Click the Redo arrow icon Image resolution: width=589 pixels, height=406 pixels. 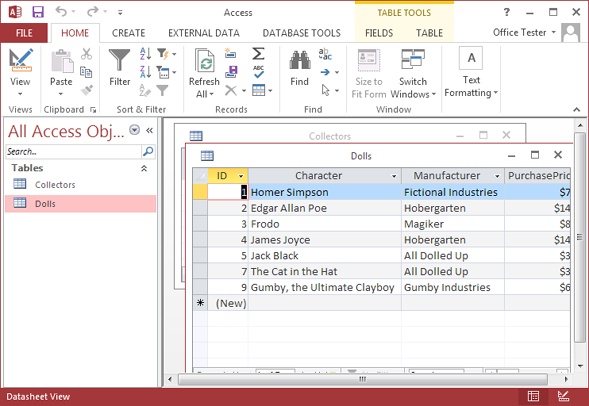[92, 12]
